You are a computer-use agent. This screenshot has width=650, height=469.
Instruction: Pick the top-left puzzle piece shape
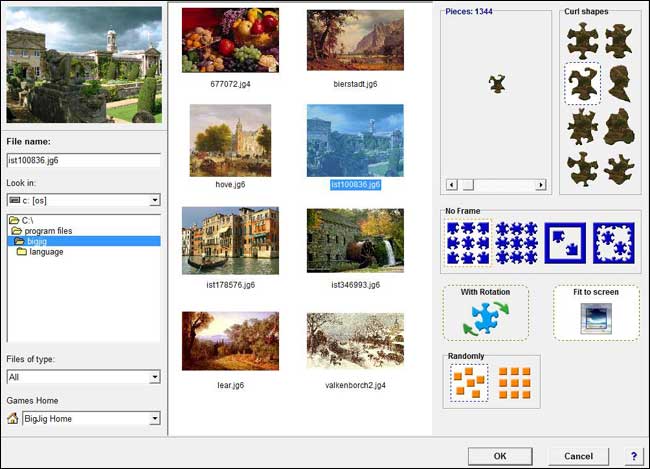coord(579,40)
